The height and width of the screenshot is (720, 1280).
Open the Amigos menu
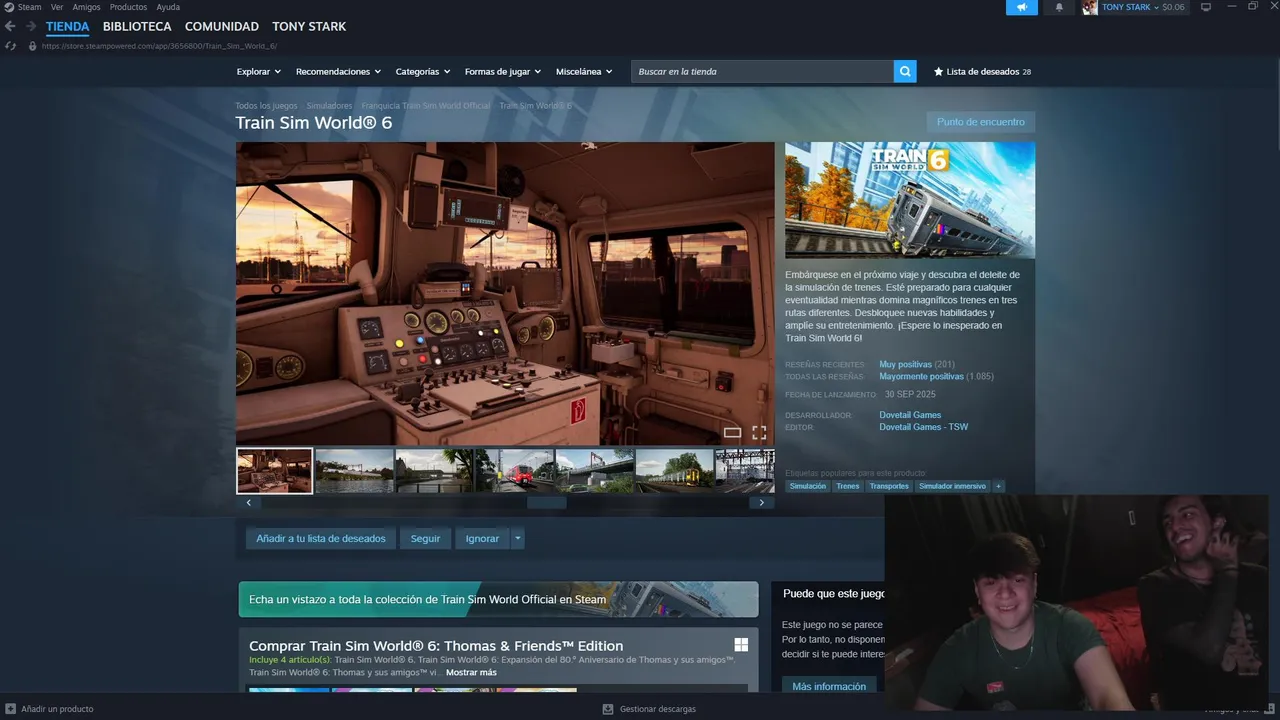tap(86, 7)
